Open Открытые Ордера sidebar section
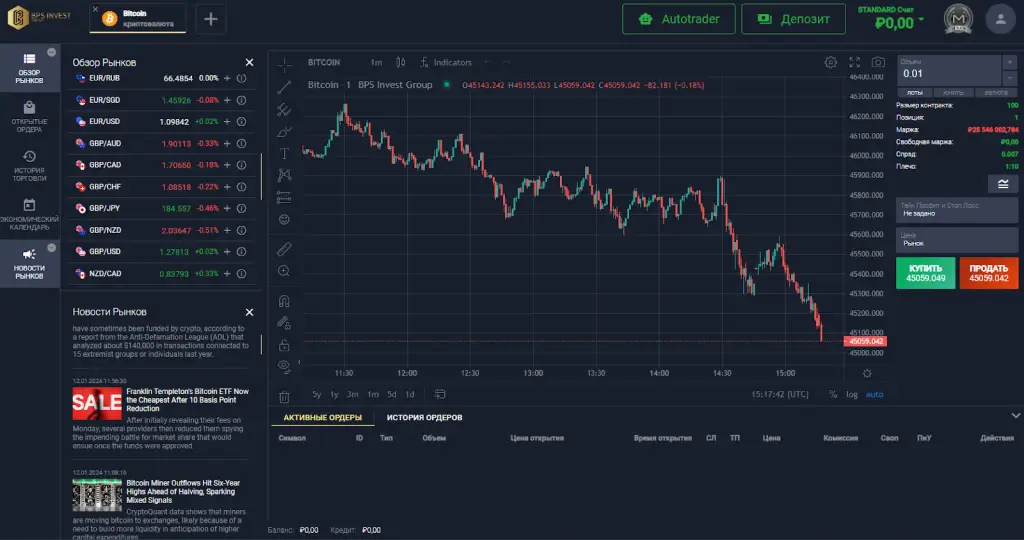 coord(29,118)
